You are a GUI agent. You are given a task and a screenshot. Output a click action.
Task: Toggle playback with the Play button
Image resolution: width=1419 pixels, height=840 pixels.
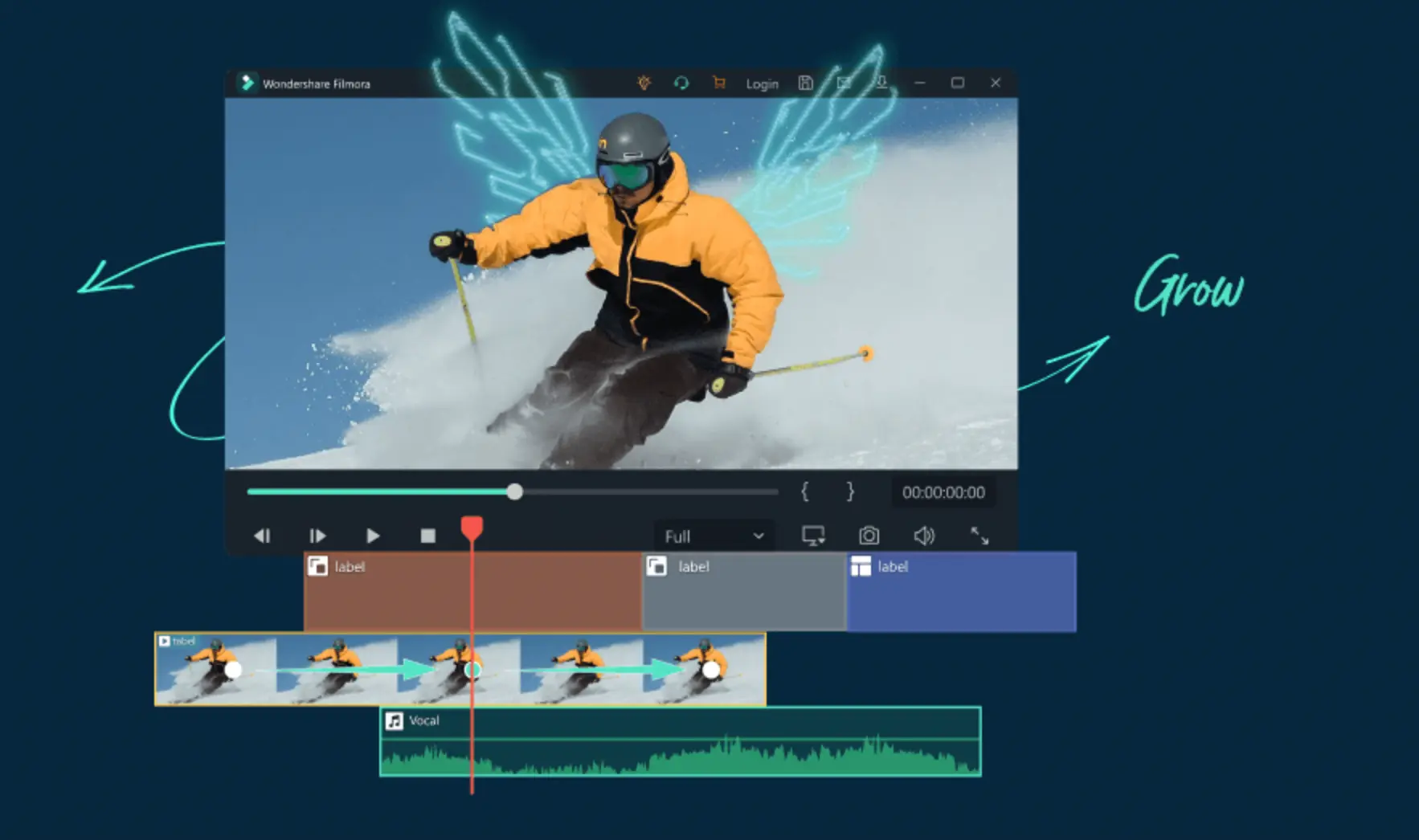click(372, 536)
